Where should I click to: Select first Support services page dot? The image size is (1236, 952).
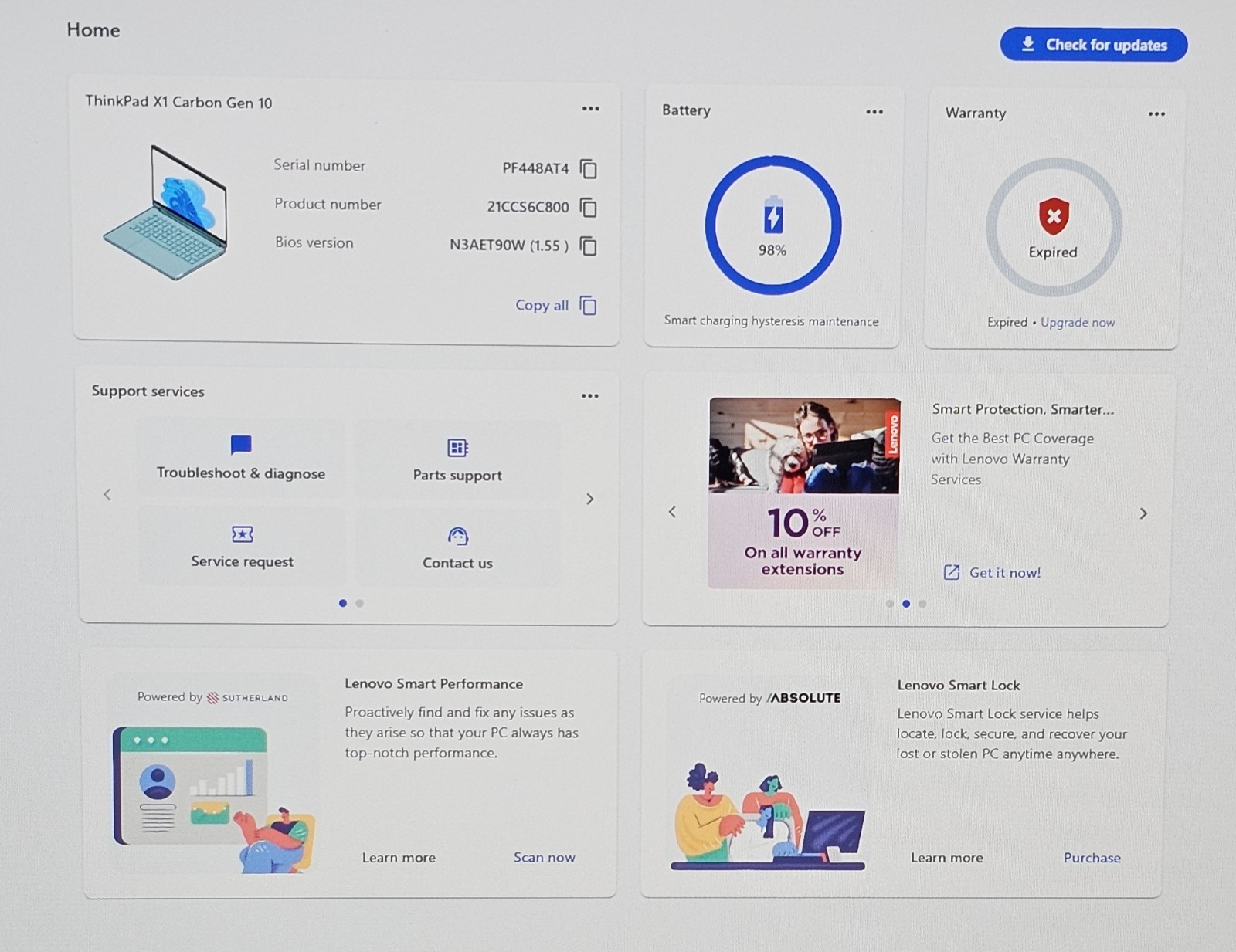(342, 603)
